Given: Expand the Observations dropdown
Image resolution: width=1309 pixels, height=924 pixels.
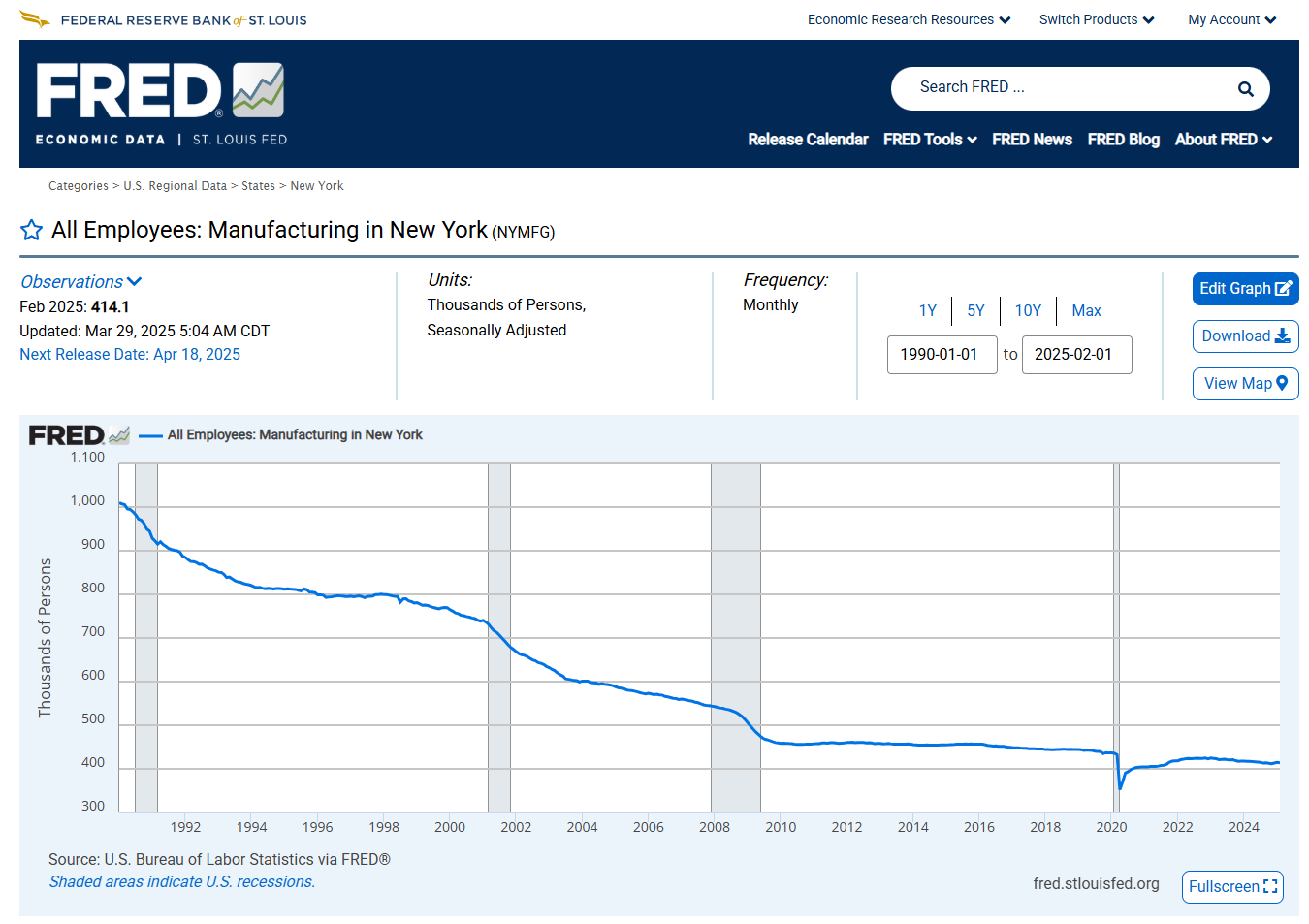Looking at the screenshot, I should coord(81,282).
